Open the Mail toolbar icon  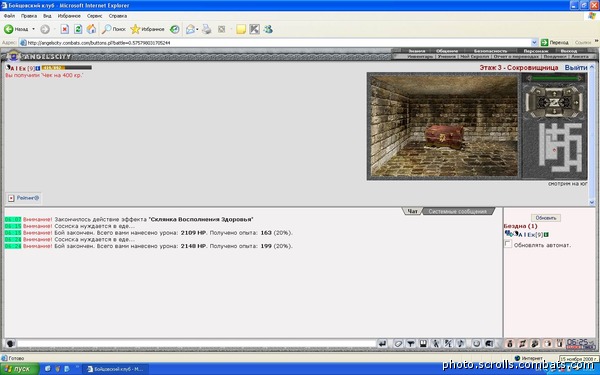click(x=190, y=29)
